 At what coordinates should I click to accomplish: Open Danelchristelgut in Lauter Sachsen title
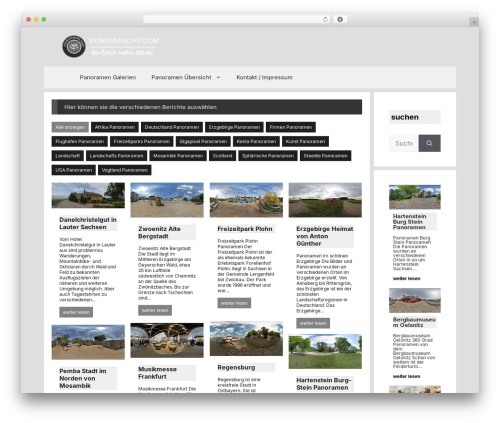88,223
